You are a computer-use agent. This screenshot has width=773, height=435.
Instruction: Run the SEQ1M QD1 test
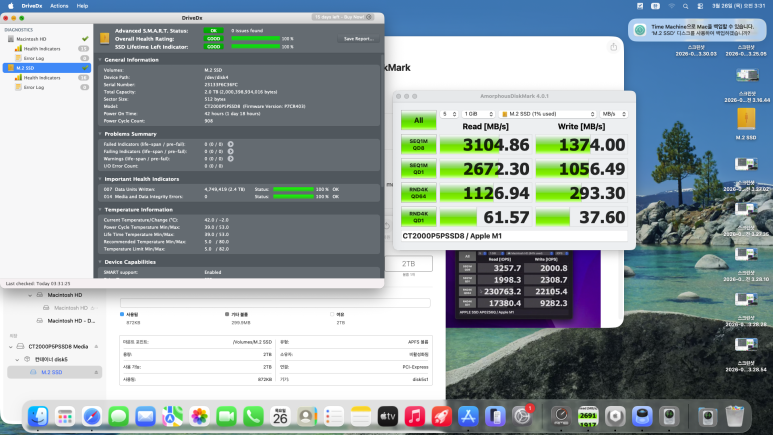coord(418,169)
